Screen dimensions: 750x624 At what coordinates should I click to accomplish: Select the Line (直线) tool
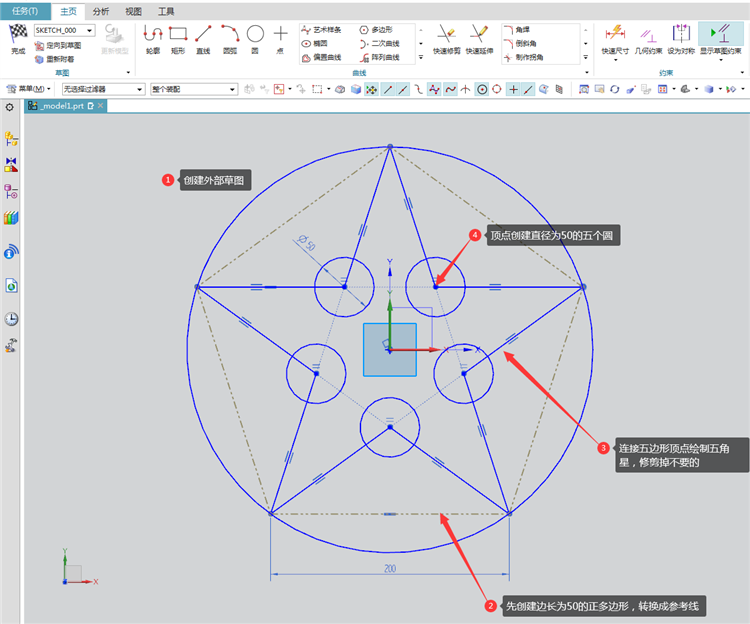click(x=203, y=39)
